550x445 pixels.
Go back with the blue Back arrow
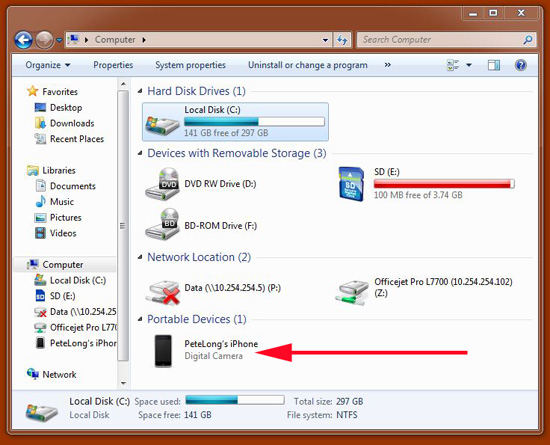coord(24,40)
